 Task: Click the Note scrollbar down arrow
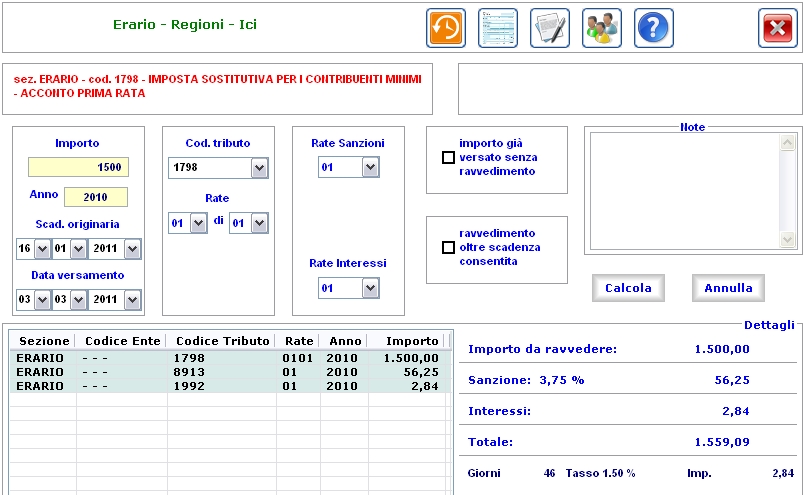788,239
